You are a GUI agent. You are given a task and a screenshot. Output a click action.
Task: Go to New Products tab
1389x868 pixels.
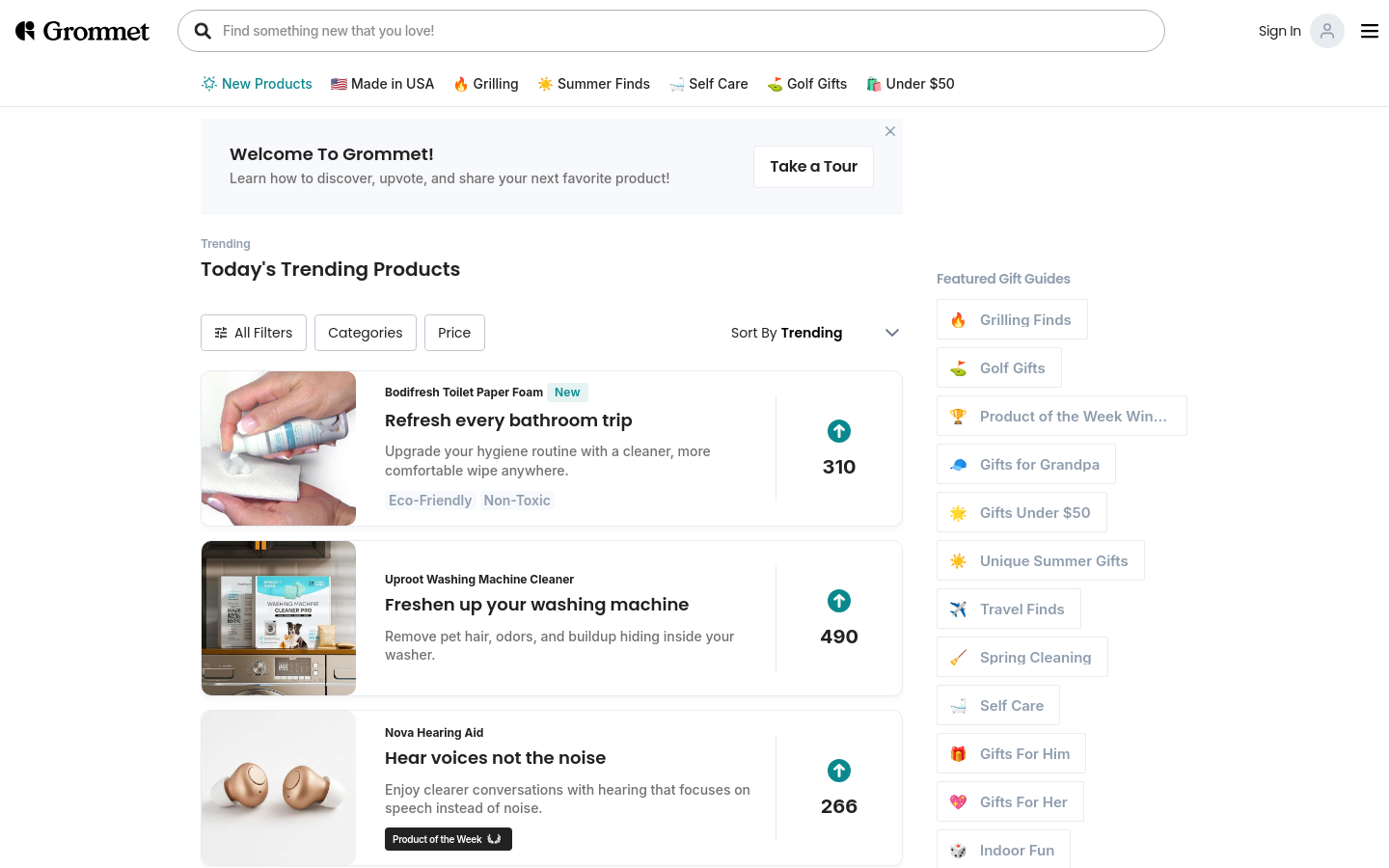(x=257, y=84)
